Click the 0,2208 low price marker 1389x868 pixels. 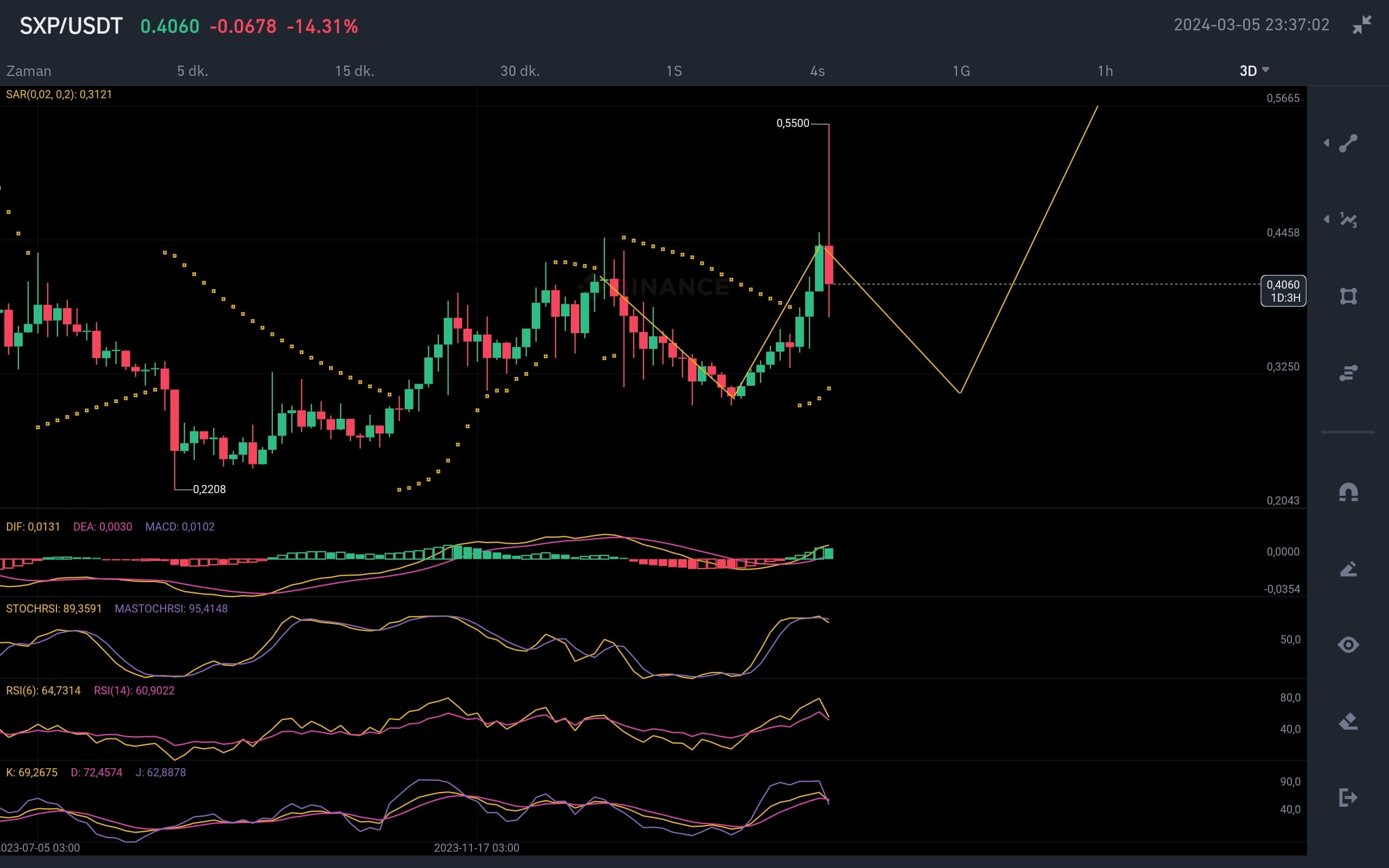pyautogui.click(x=209, y=489)
